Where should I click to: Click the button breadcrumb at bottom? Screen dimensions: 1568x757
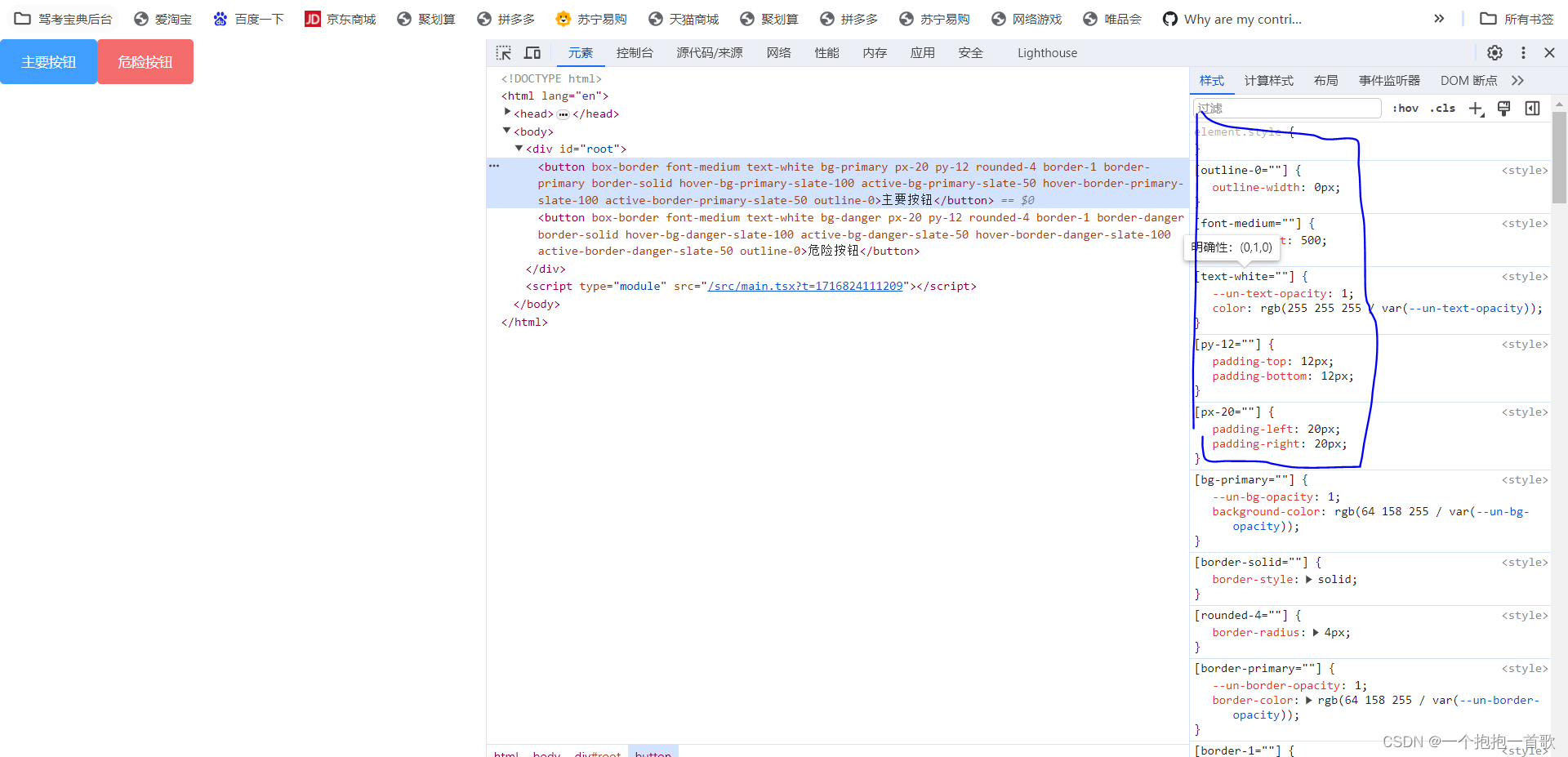[653, 752]
